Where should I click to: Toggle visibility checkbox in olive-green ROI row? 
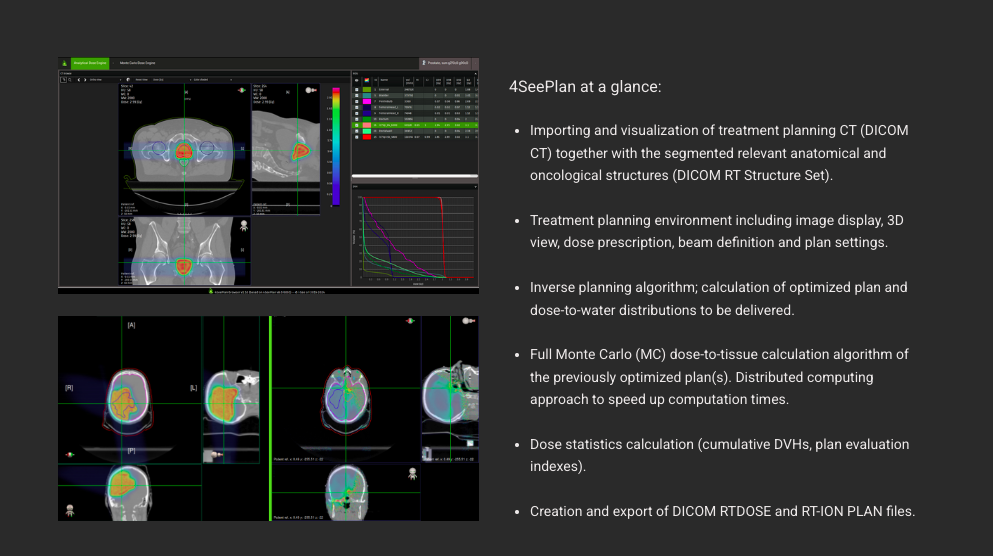[x=357, y=90]
